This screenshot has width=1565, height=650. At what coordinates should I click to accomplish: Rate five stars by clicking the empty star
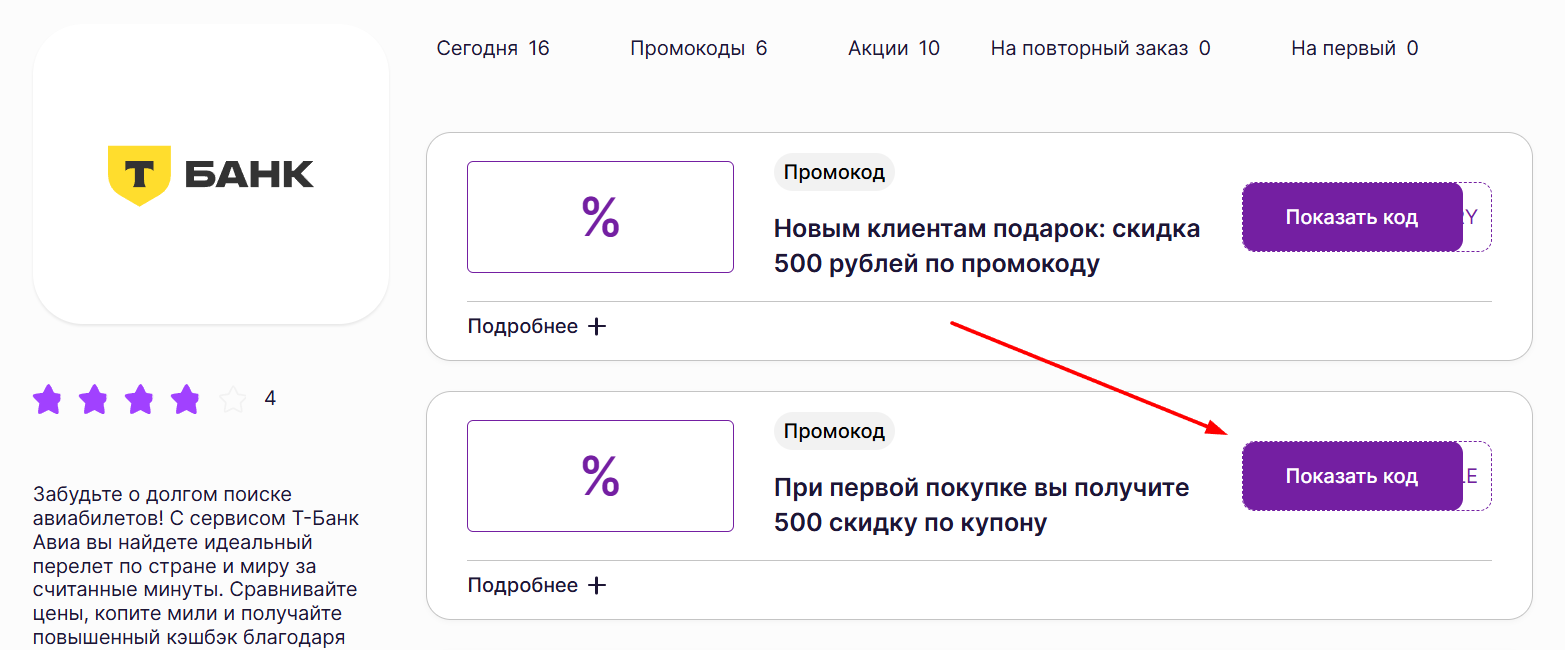coord(233,399)
